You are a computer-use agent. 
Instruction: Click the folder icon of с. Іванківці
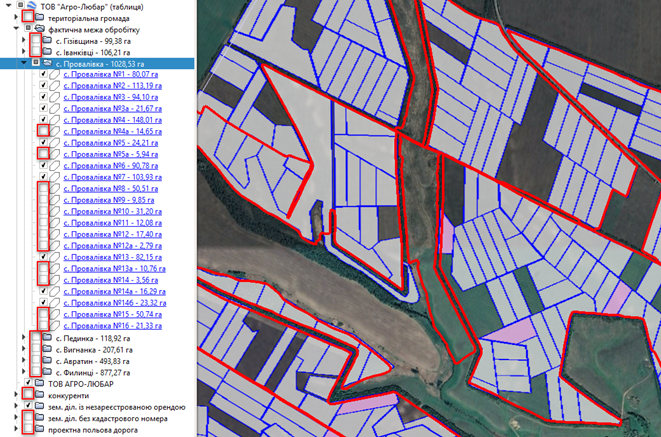pos(47,52)
